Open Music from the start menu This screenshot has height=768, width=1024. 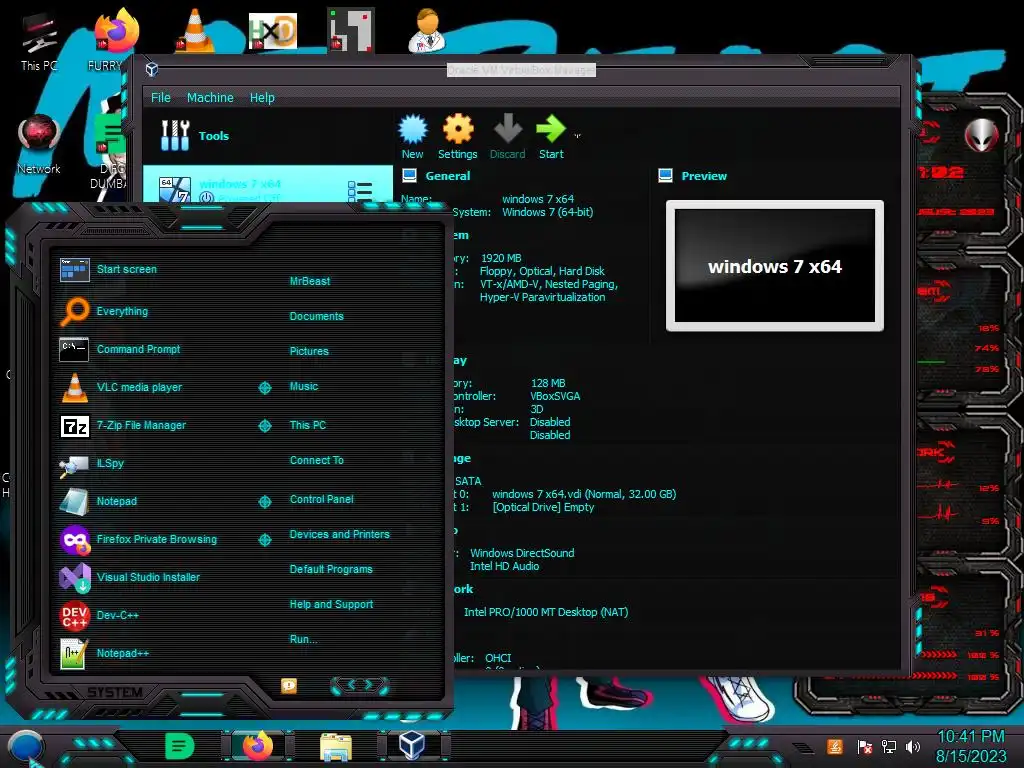pyautogui.click(x=304, y=386)
